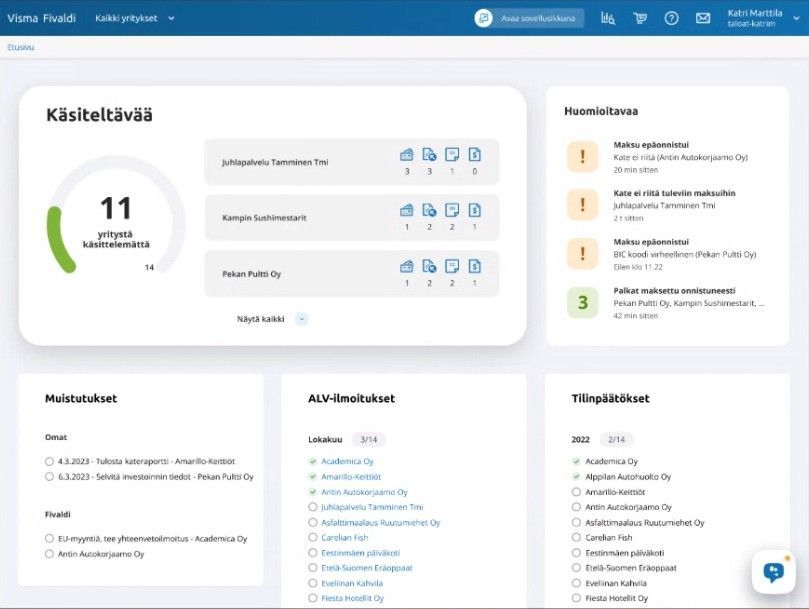The width and height of the screenshot is (809, 609).
Task: Open the Kaikki yritykset company dropdown
Action: (135, 18)
